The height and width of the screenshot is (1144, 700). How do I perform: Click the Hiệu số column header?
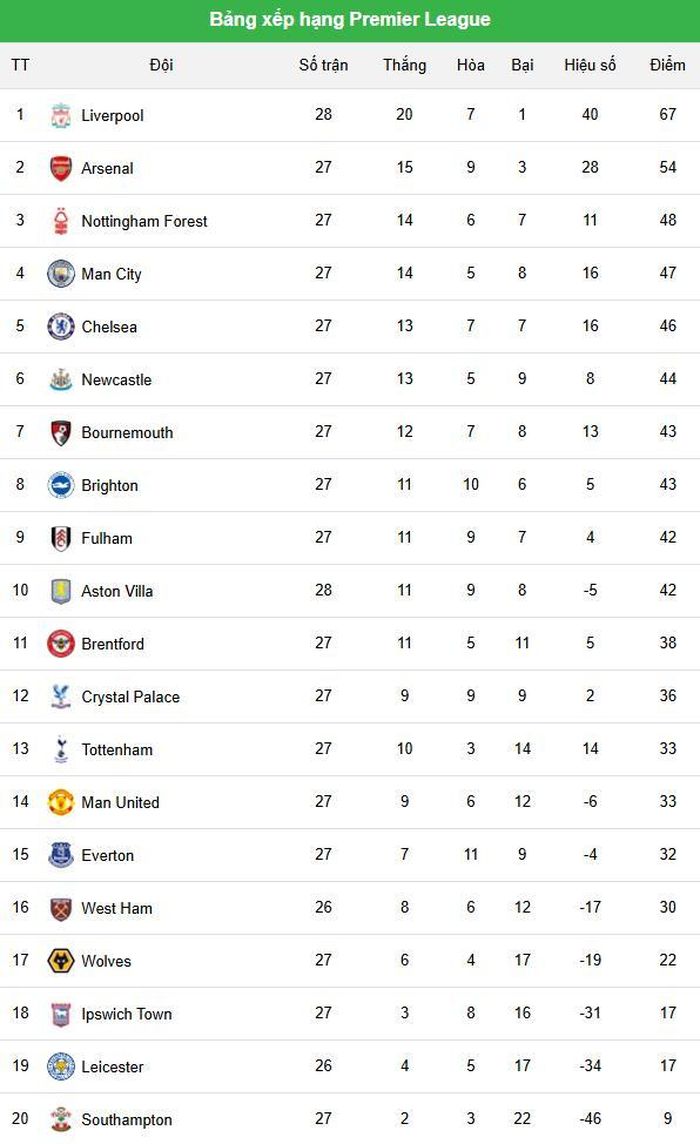[590, 65]
